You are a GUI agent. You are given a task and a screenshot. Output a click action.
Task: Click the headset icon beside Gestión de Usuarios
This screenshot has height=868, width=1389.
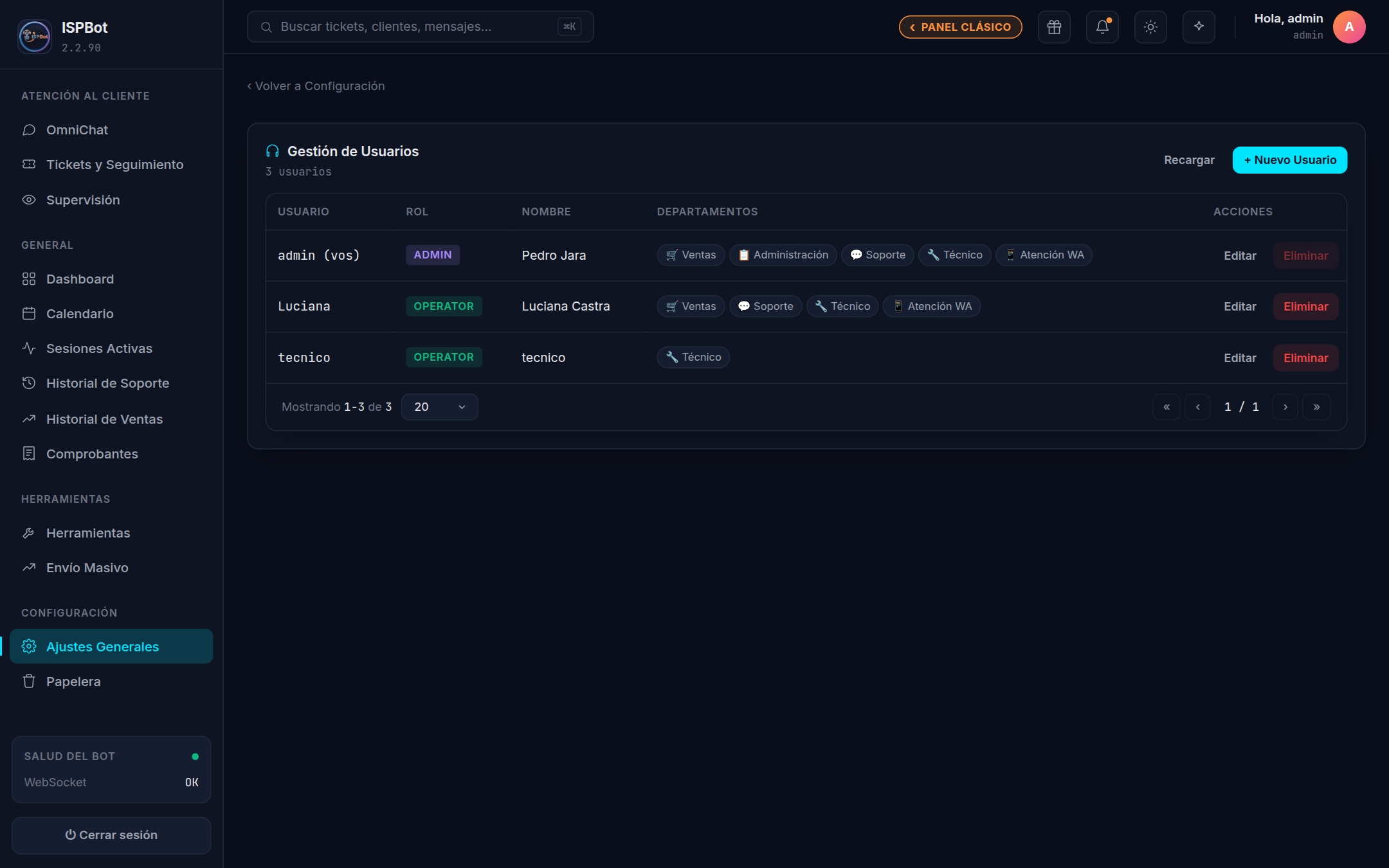[273, 151]
